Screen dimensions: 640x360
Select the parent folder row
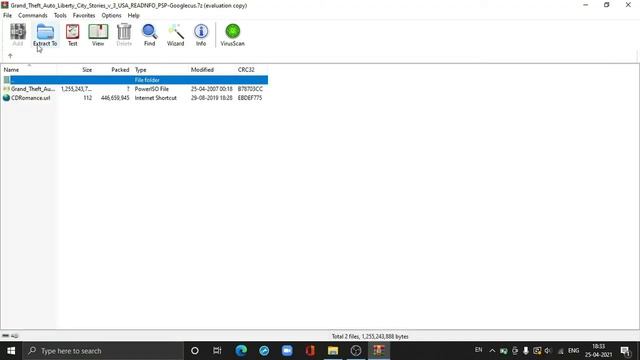tap(135, 80)
